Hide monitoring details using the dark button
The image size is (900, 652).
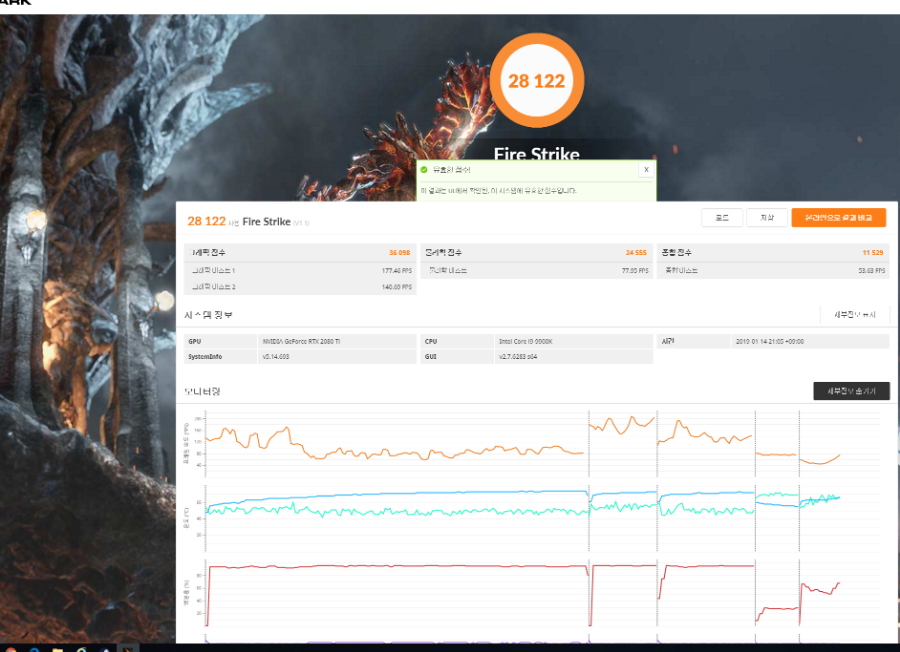[x=851, y=391]
